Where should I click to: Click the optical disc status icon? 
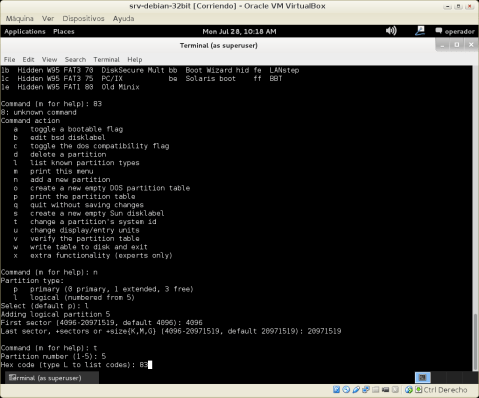point(346,389)
